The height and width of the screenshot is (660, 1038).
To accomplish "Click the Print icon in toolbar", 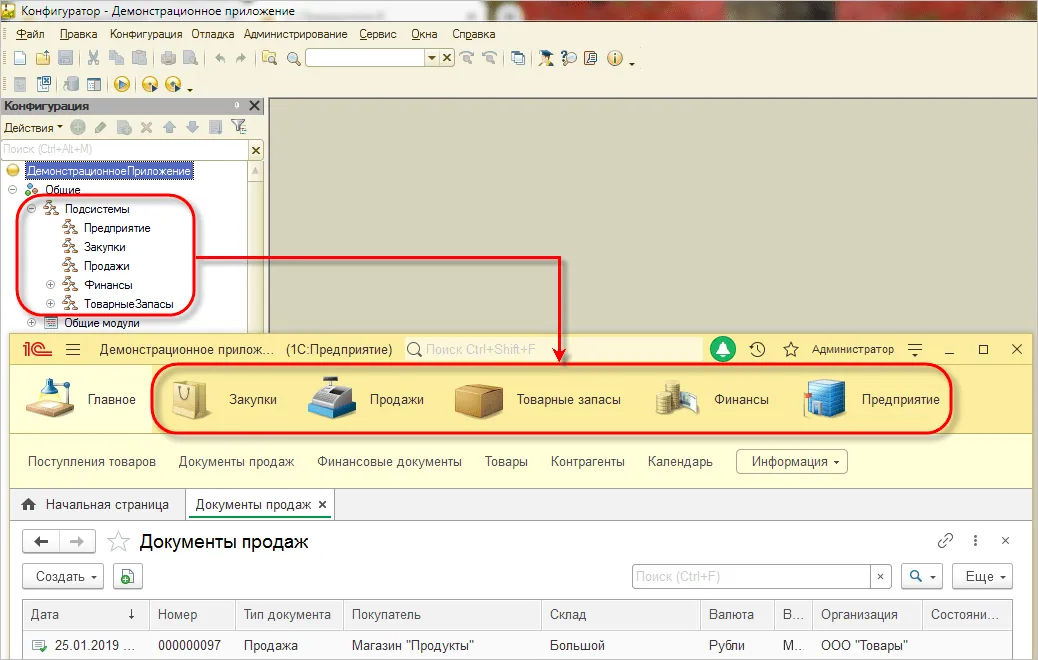I will 168,58.
